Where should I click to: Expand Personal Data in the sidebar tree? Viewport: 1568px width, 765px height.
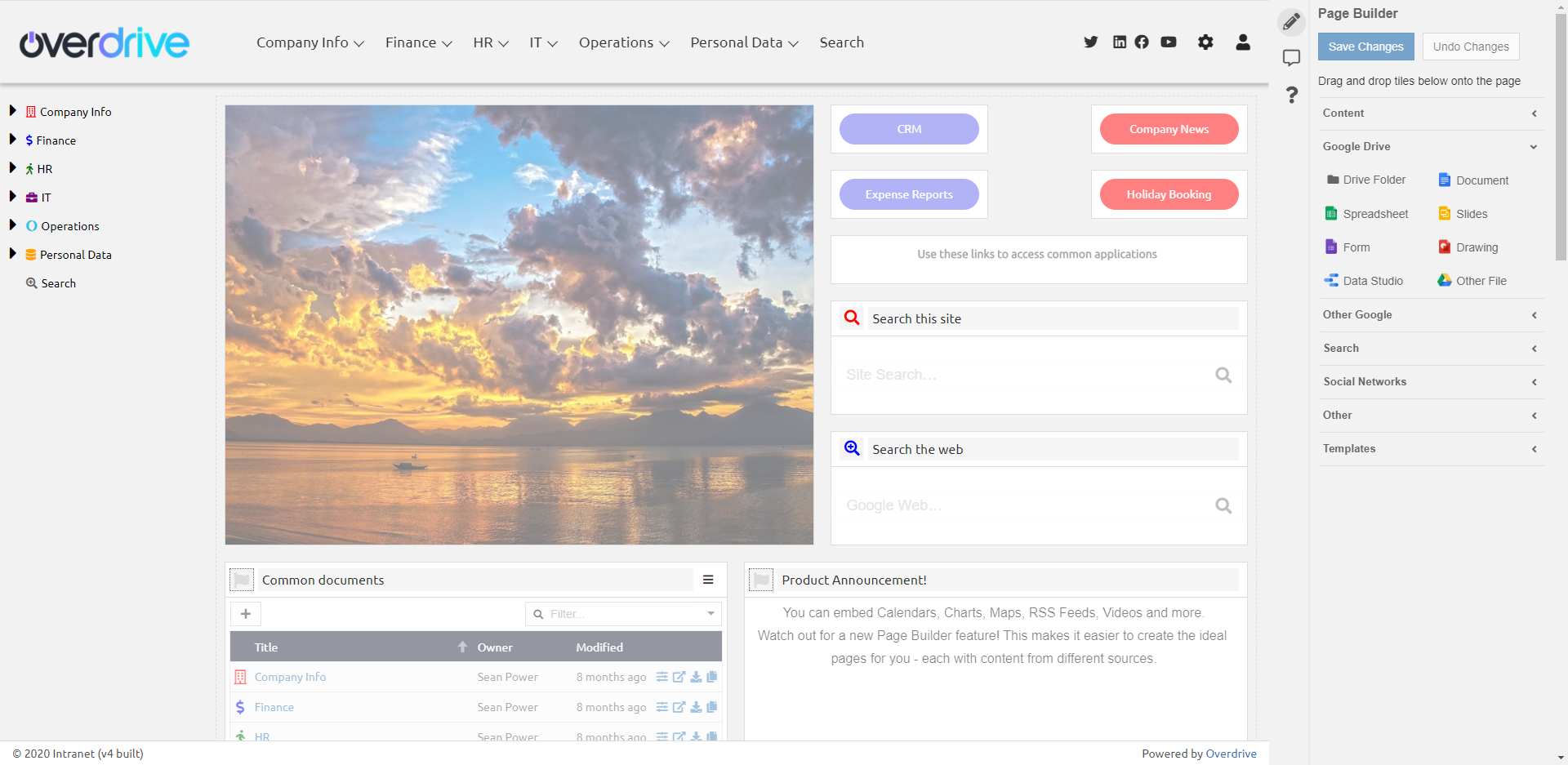(12, 253)
